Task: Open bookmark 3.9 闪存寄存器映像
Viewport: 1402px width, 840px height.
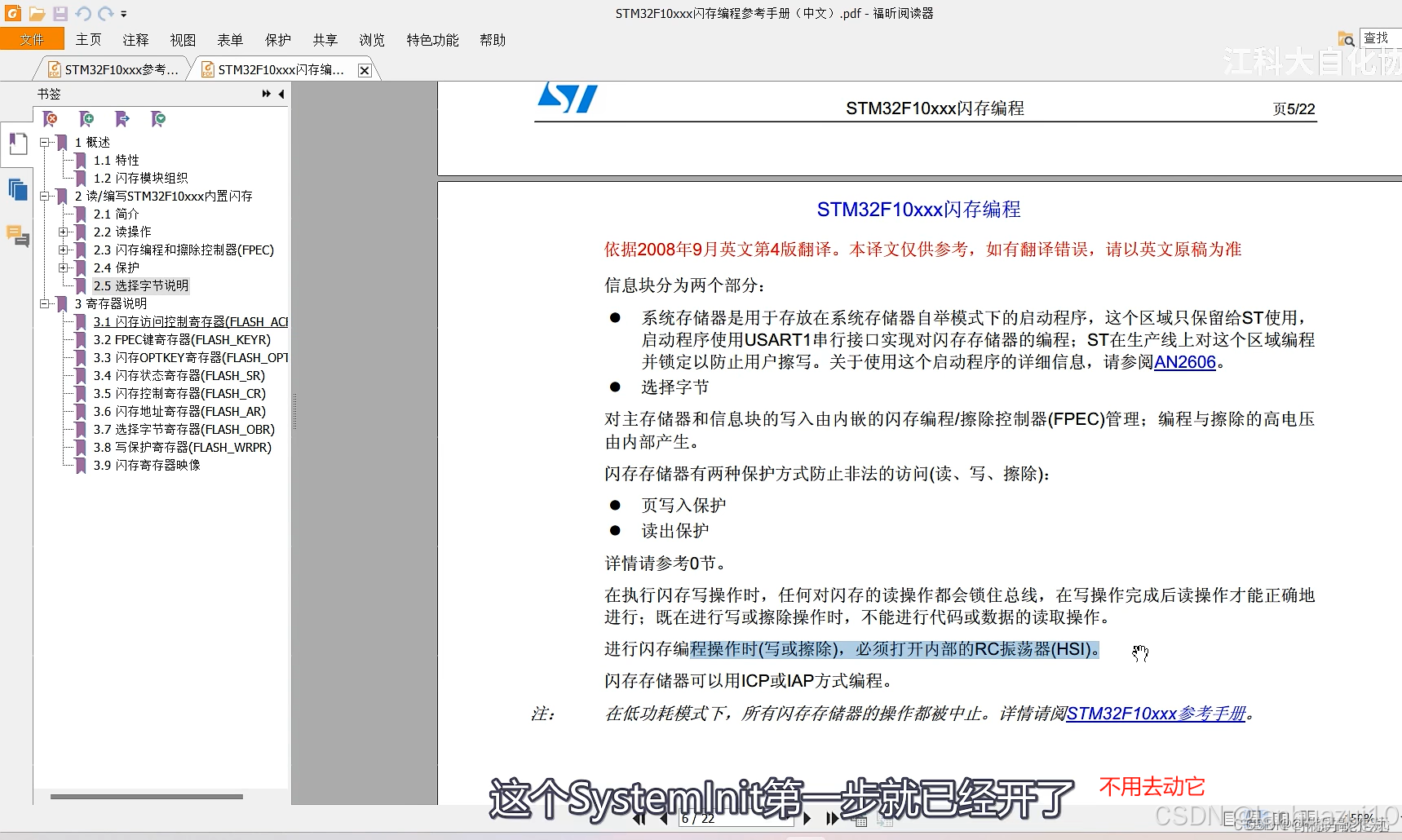Action: pyautogui.click(x=147, y=465)
